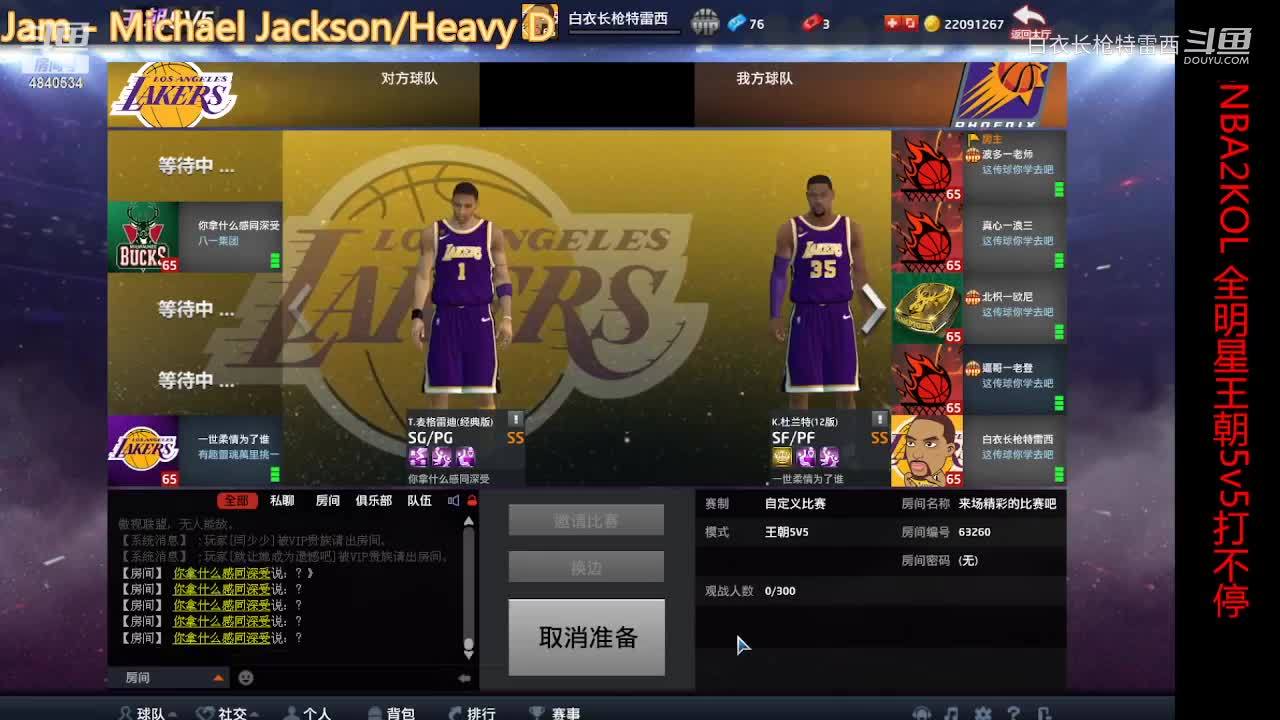Open the 背包 menu
The image size is (1280, 720).
[391, 713]
